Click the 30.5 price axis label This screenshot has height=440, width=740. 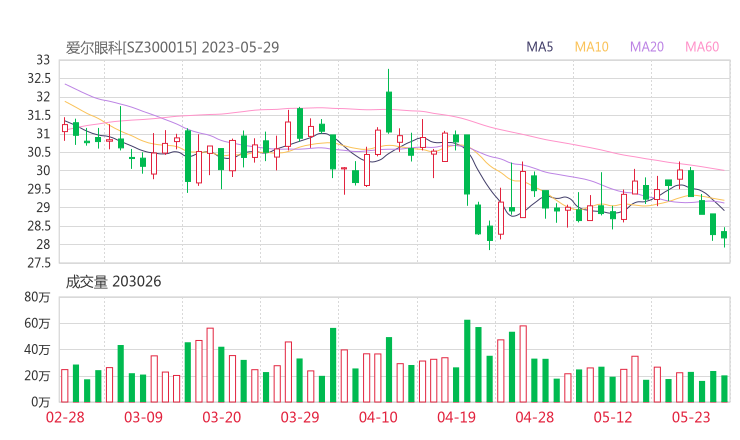coord(39,152)
